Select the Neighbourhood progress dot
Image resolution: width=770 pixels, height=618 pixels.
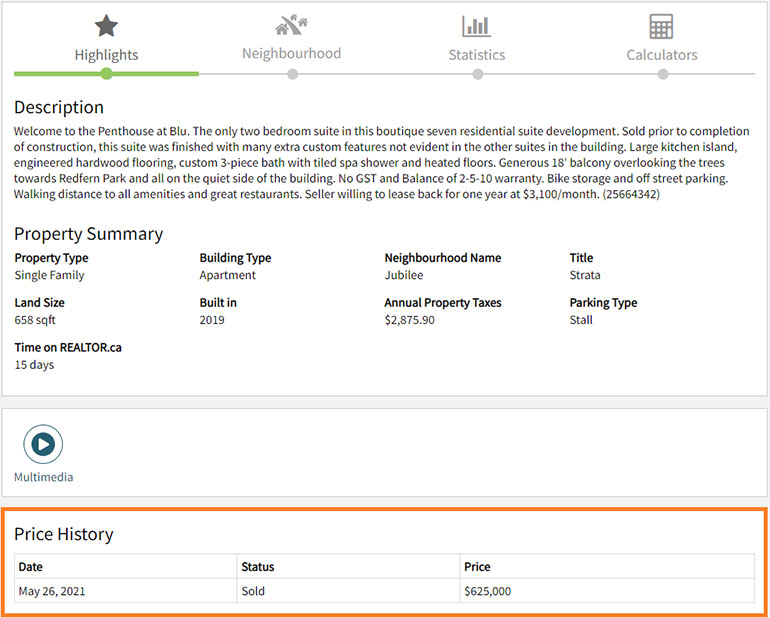coord(292,74)
